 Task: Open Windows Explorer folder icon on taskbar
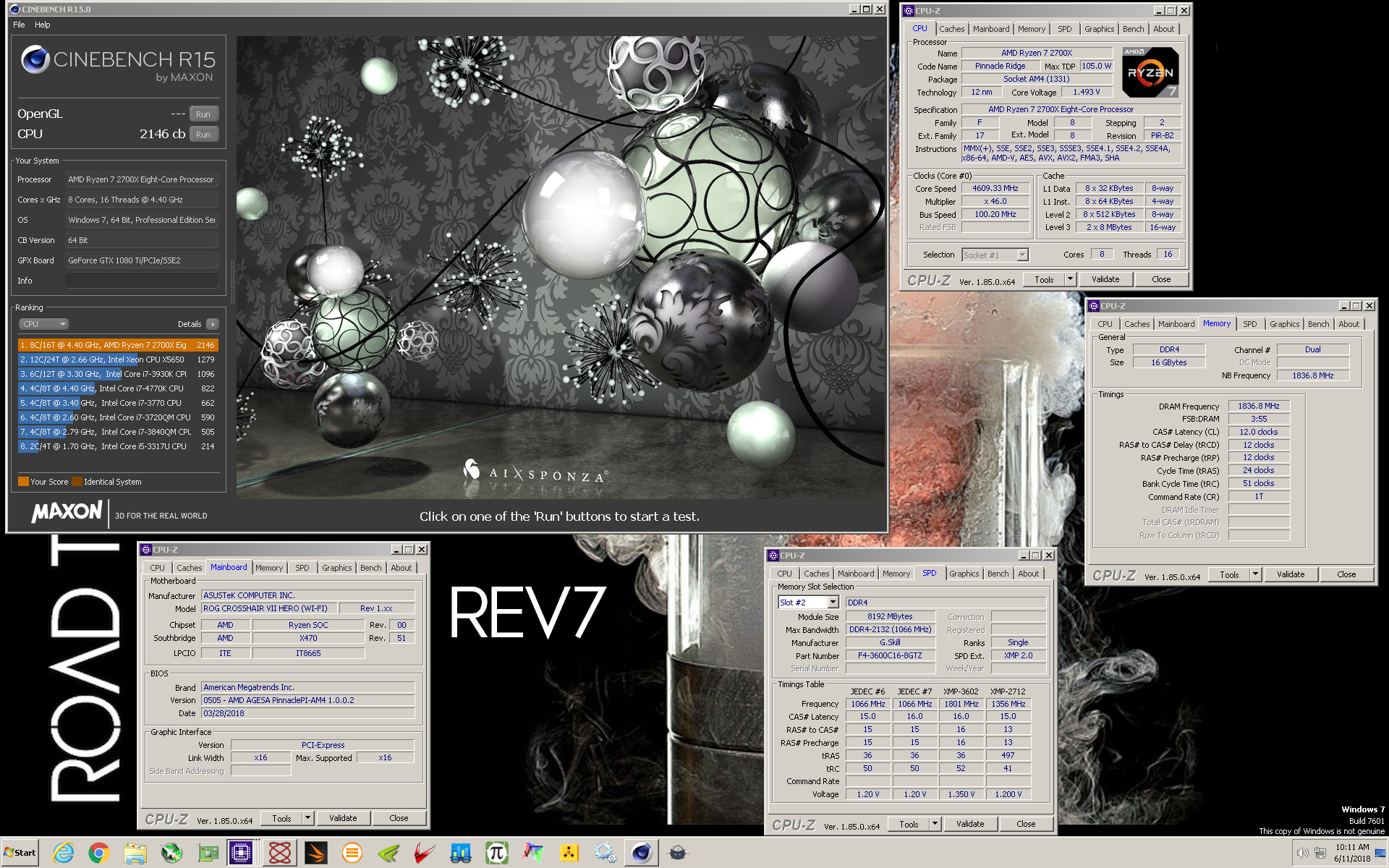coord(135,853)
